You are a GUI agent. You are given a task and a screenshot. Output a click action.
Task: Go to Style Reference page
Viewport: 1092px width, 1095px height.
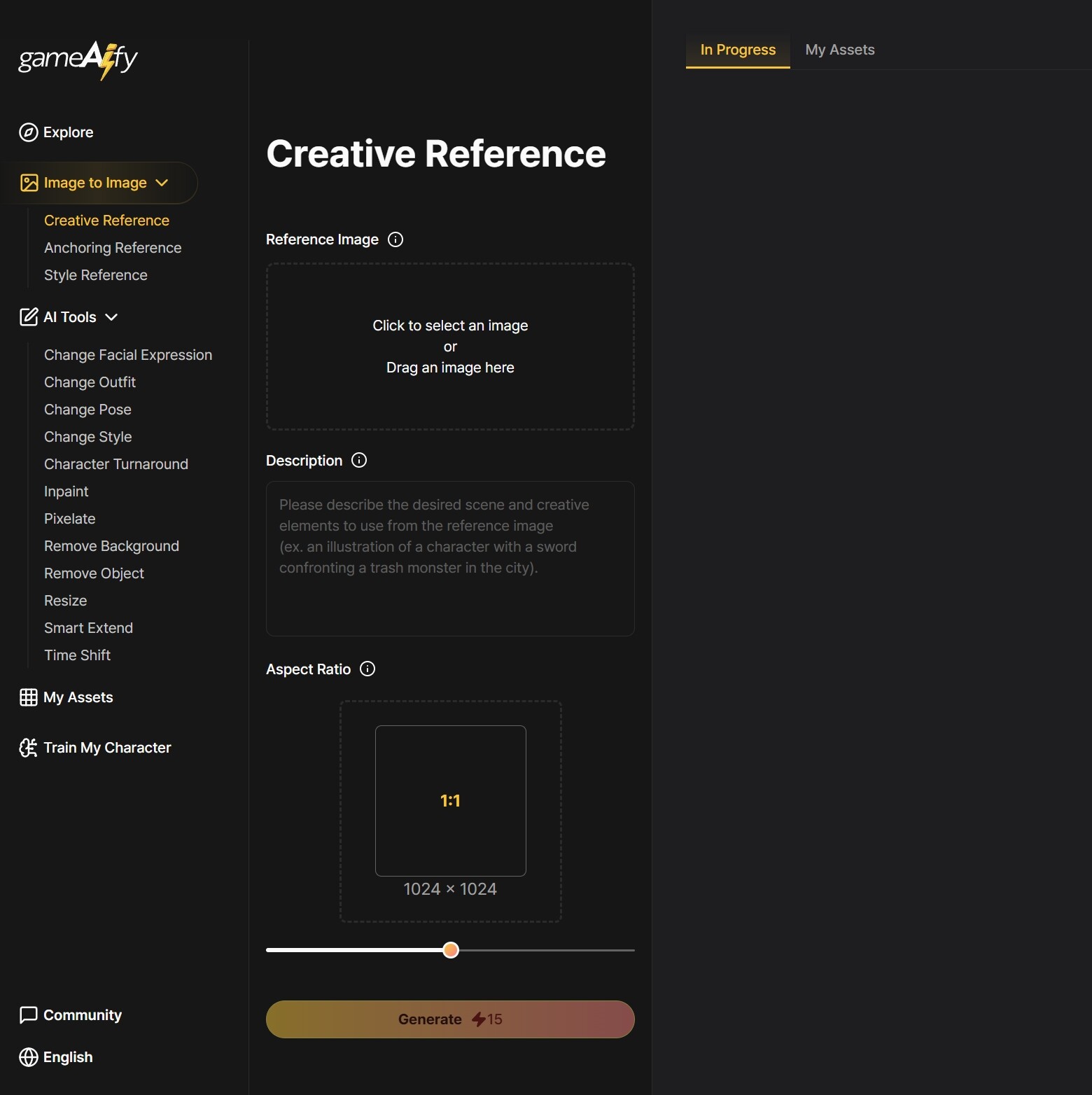(96, 275)
